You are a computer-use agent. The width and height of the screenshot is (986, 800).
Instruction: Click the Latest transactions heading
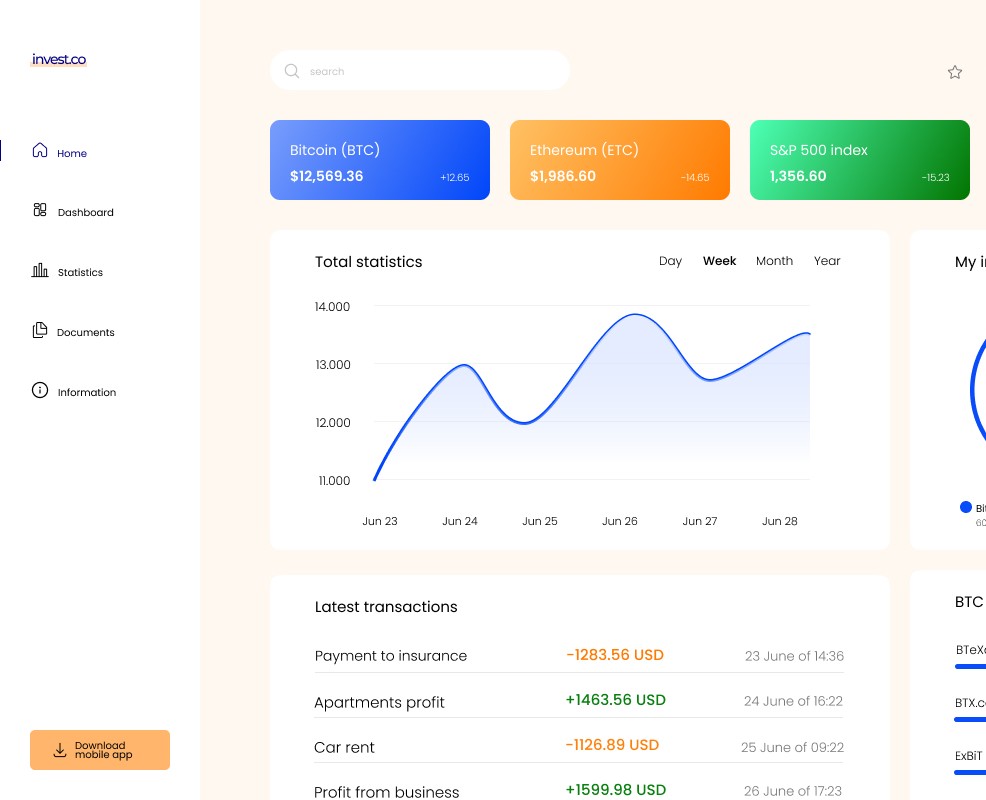click(x=386, y=607)
